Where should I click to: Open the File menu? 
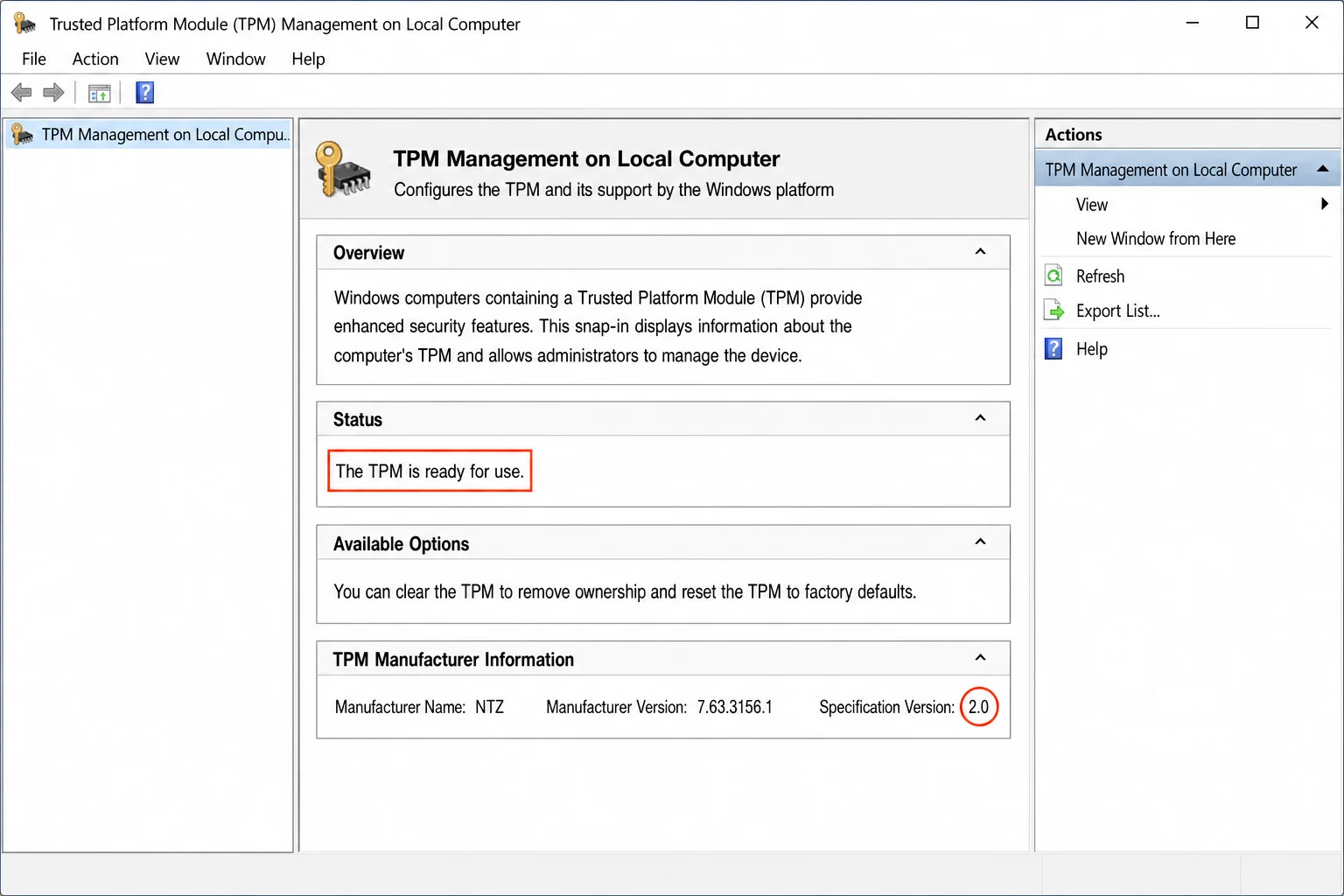[x=34, y=59]
